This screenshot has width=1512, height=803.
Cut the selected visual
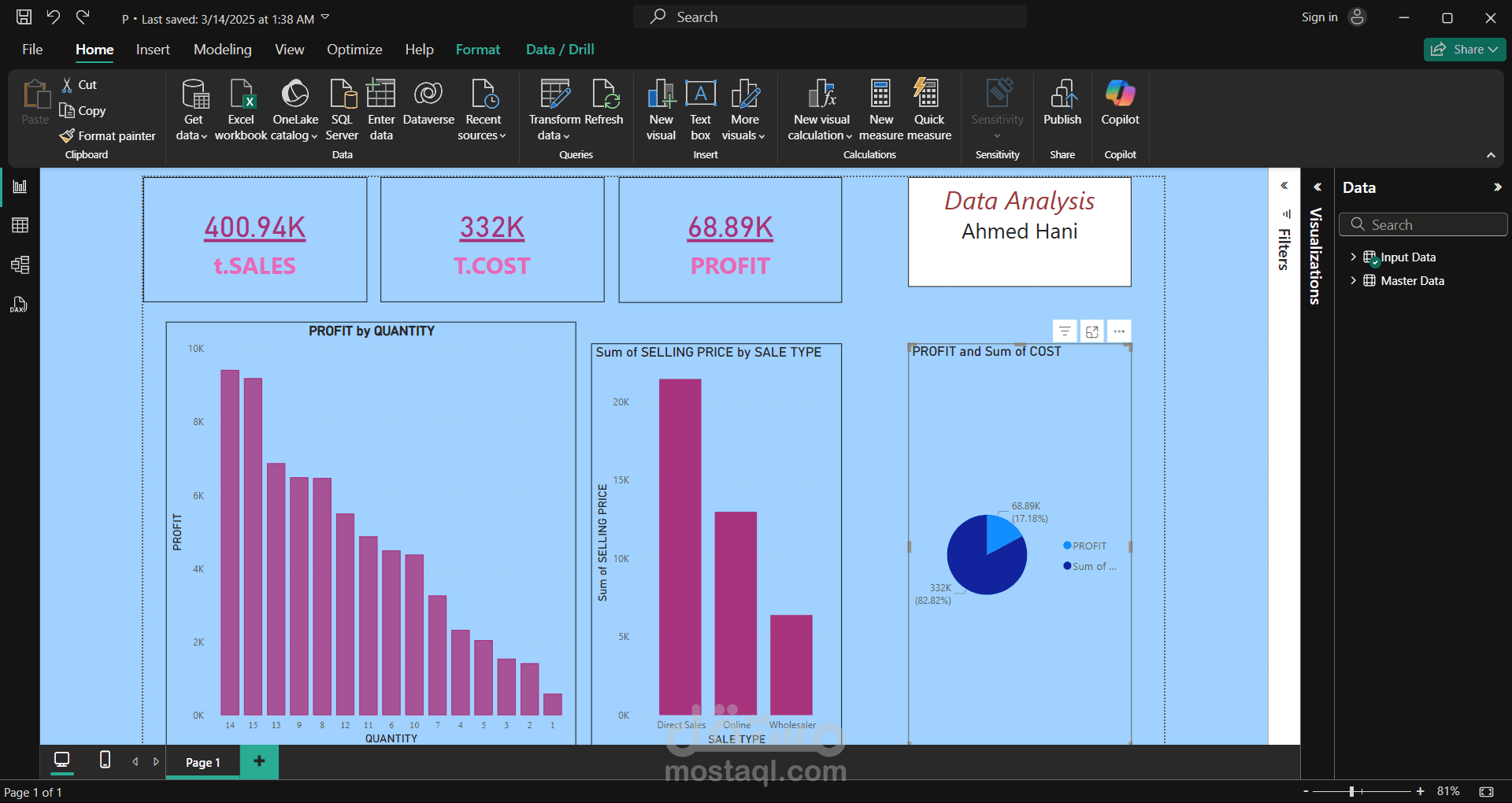[79, 84]
